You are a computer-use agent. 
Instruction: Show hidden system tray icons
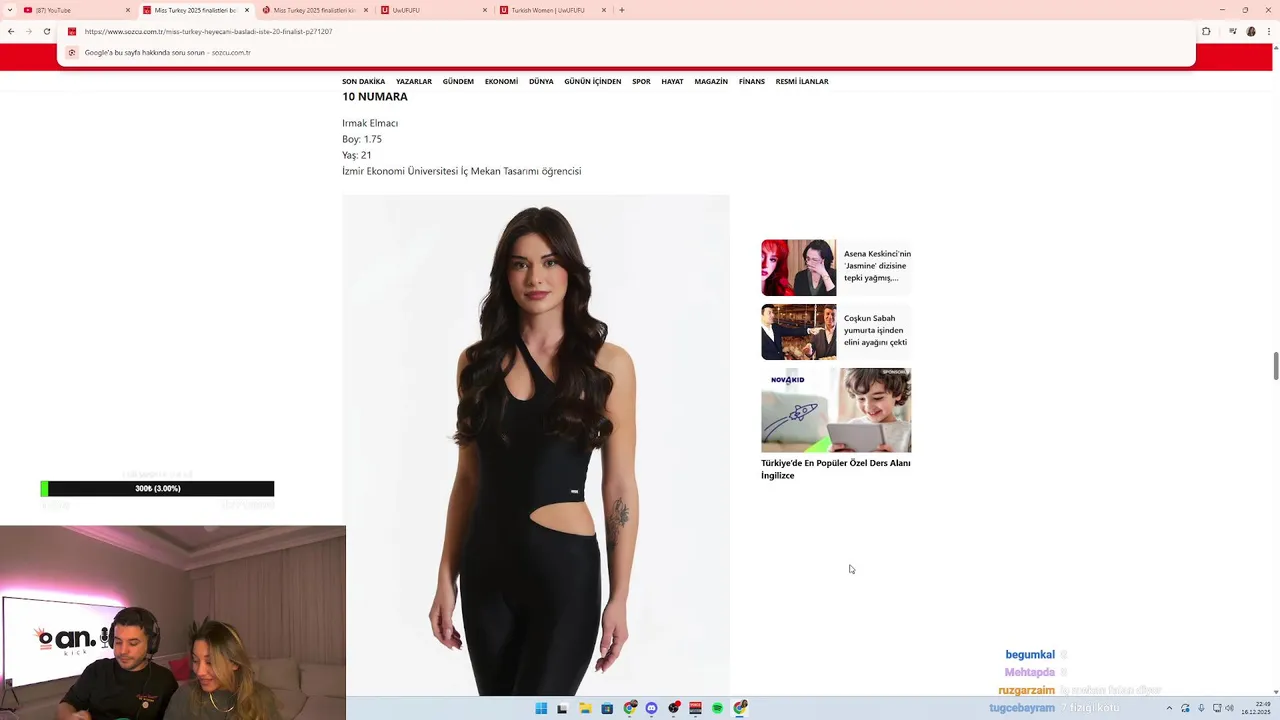coord(1169,708)
